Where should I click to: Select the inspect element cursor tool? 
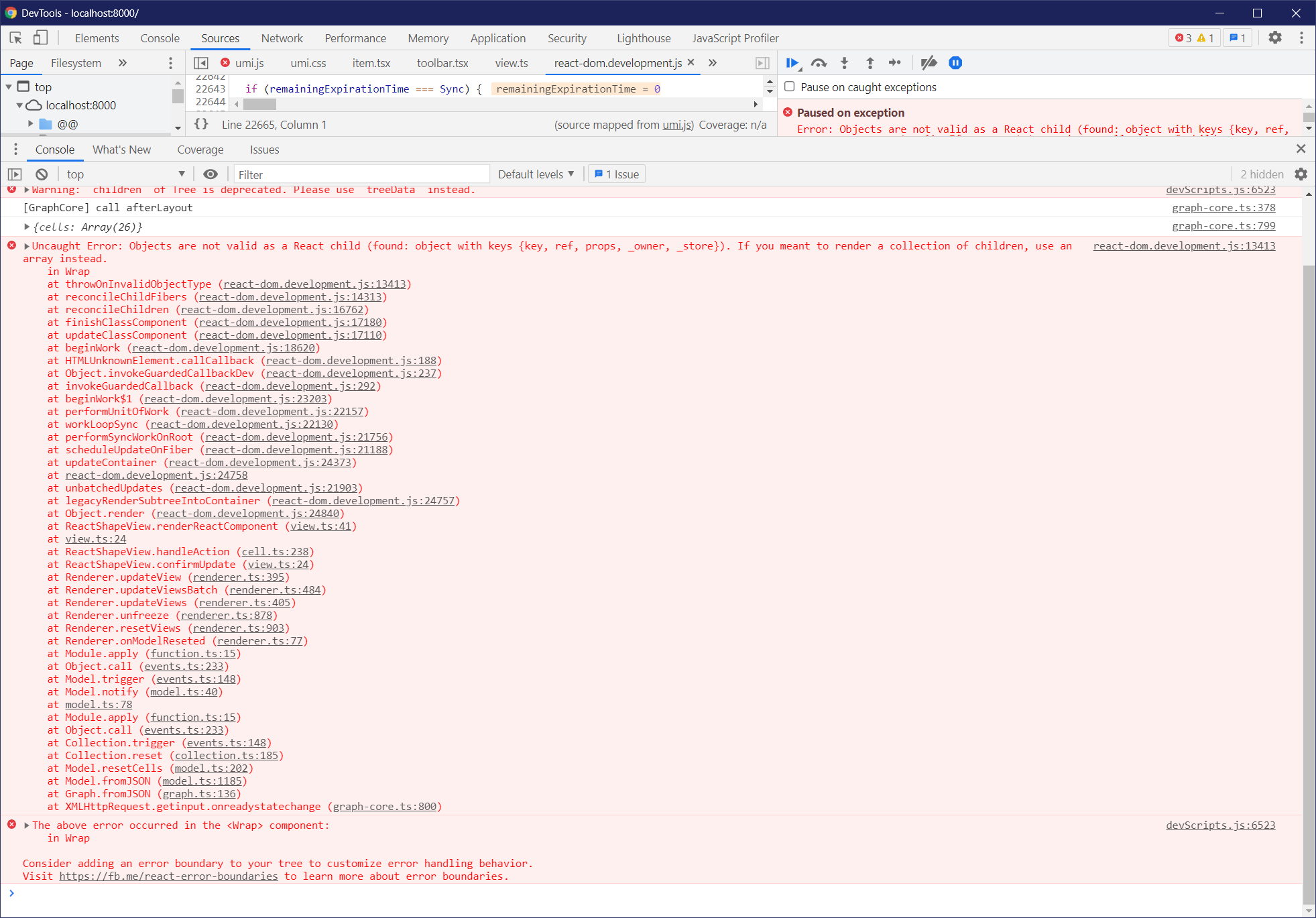click(14, 38)
